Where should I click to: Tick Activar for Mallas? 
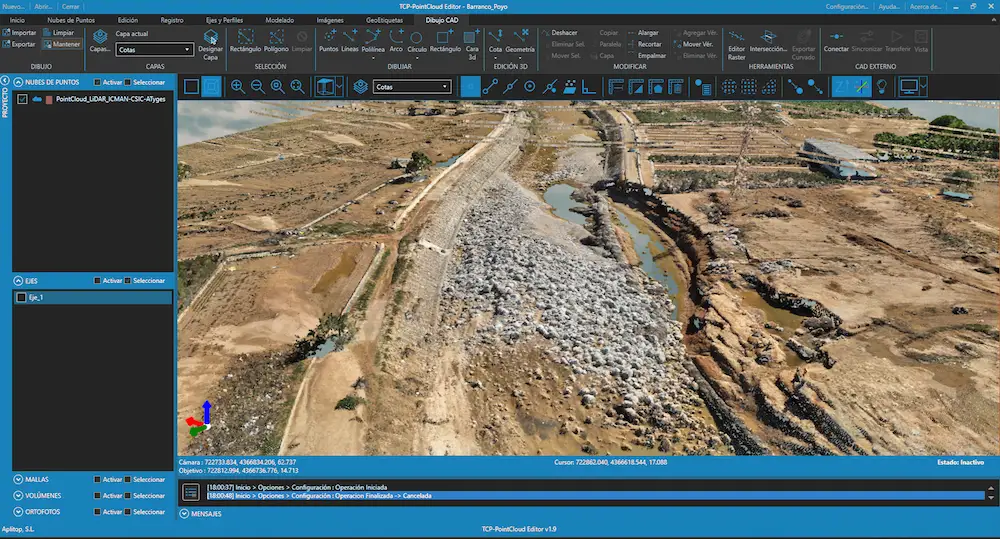click(98, 480)
